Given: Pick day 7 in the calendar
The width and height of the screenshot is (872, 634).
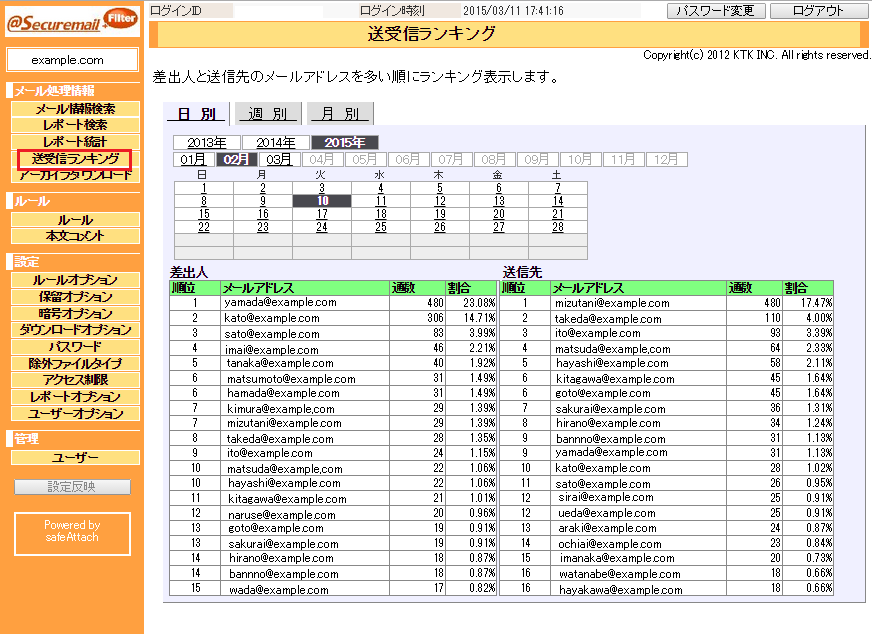Looking at the screenshot, I should tap(558, 188).
